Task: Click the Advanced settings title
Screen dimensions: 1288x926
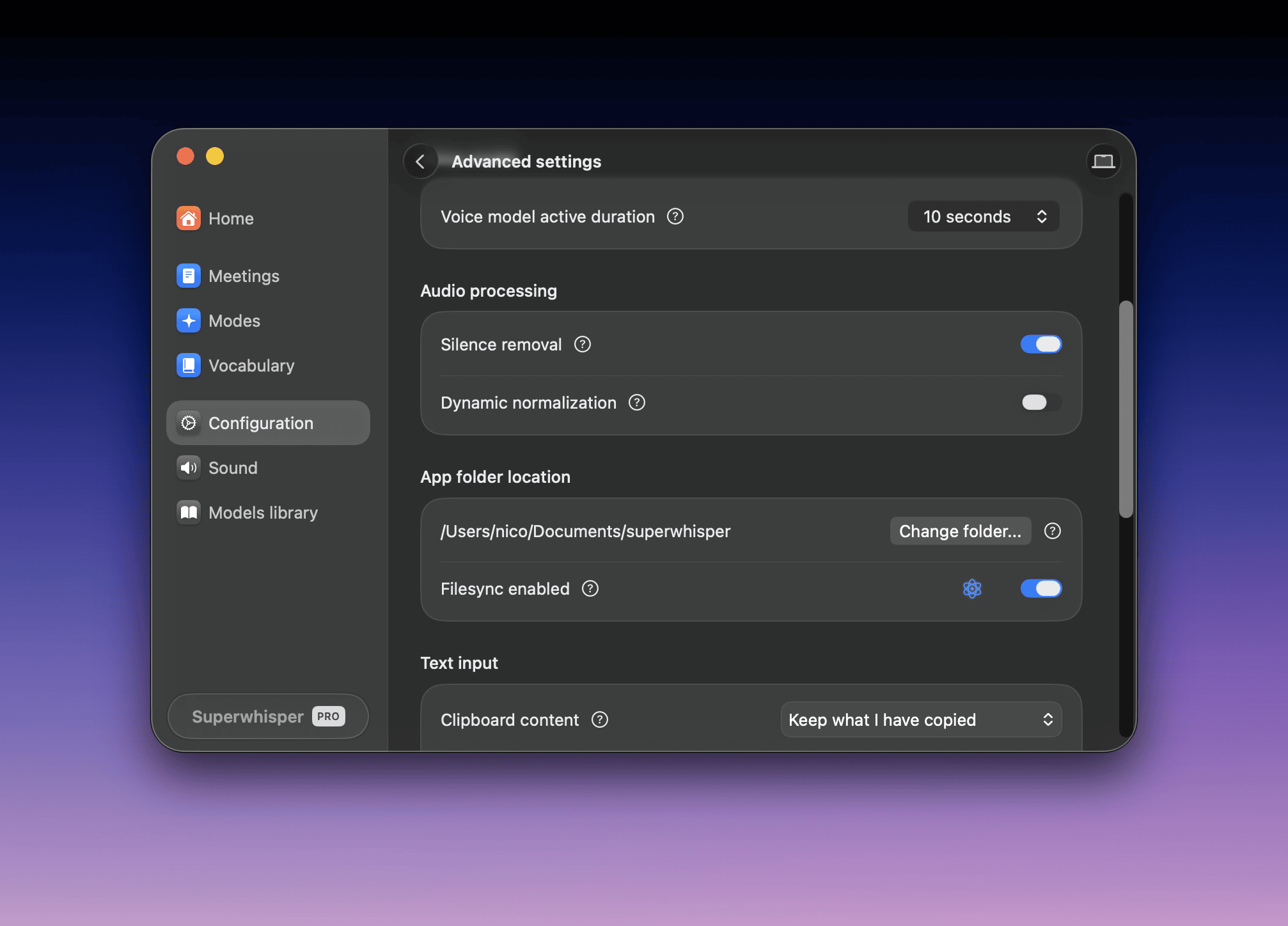Action: pos(526,161)
